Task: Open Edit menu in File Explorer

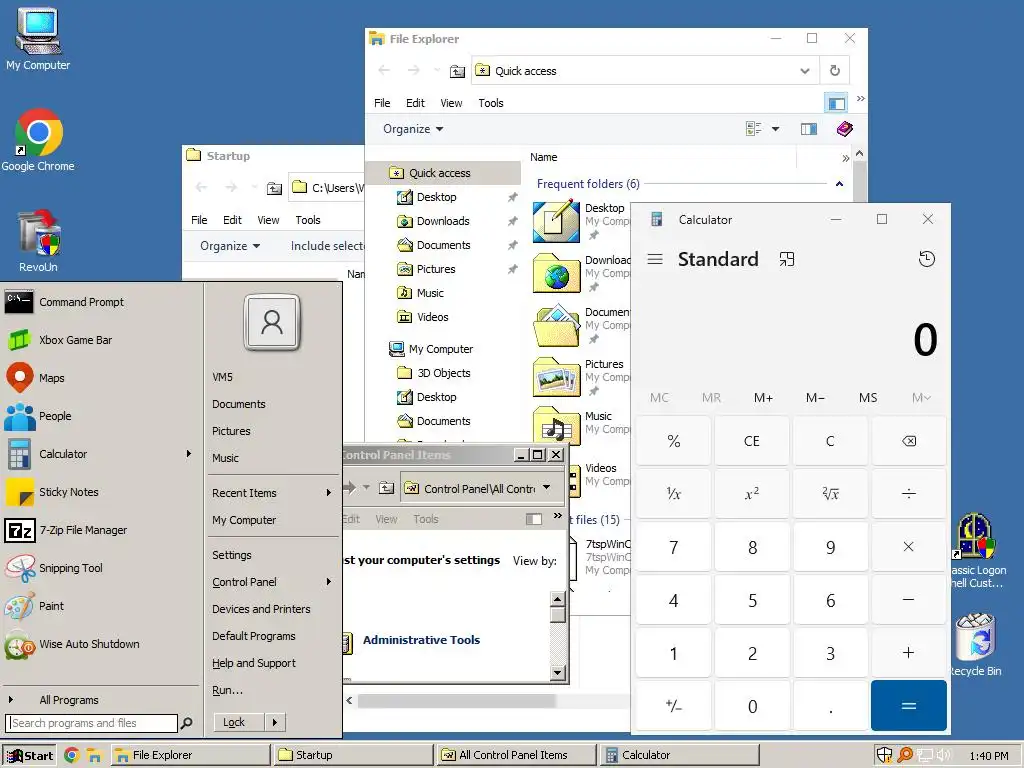Action: pos(415,103)
